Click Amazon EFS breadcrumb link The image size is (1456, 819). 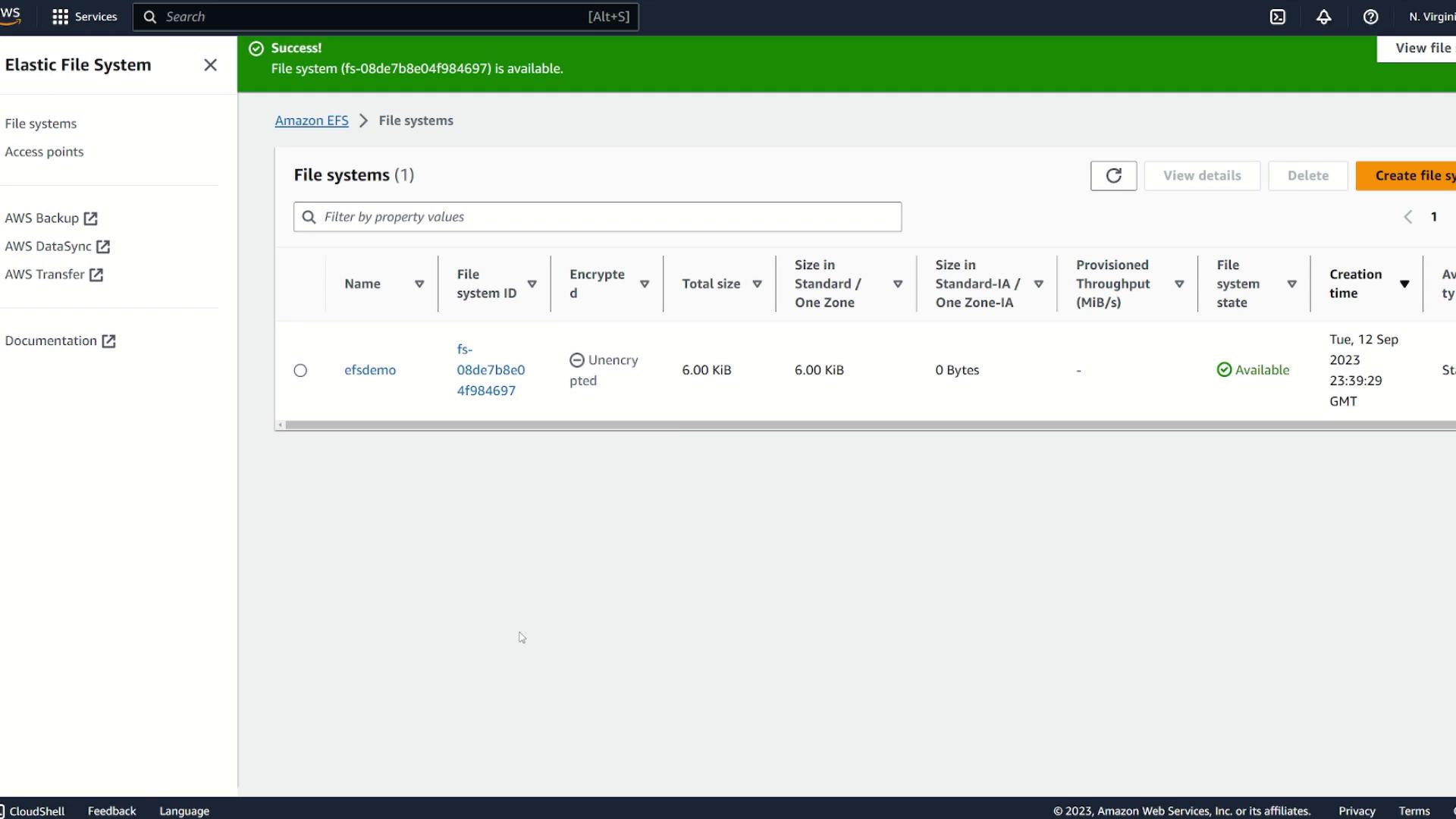[x=312, y=121]
